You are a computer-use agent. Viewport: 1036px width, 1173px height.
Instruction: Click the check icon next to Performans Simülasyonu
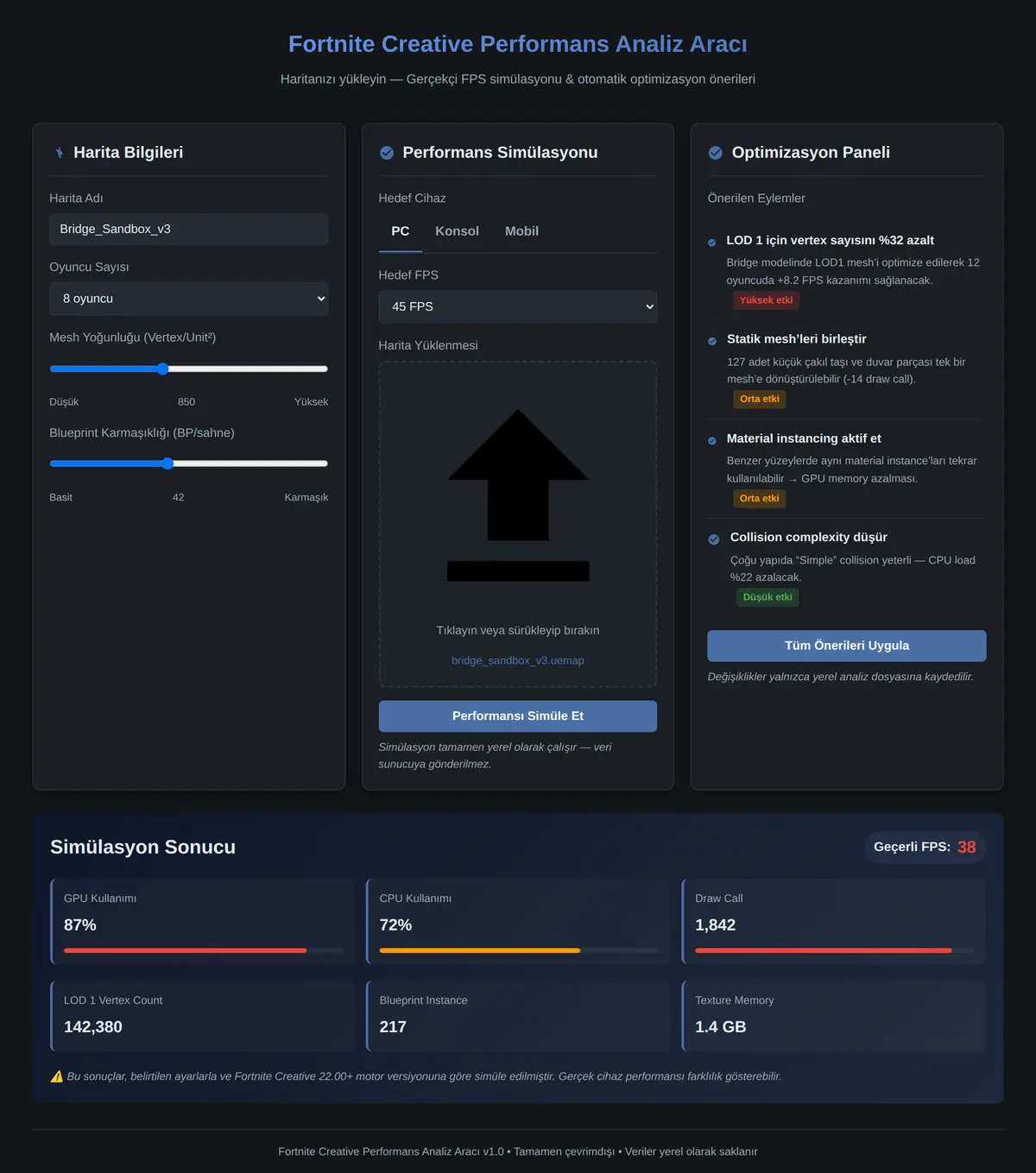point(387,153)
